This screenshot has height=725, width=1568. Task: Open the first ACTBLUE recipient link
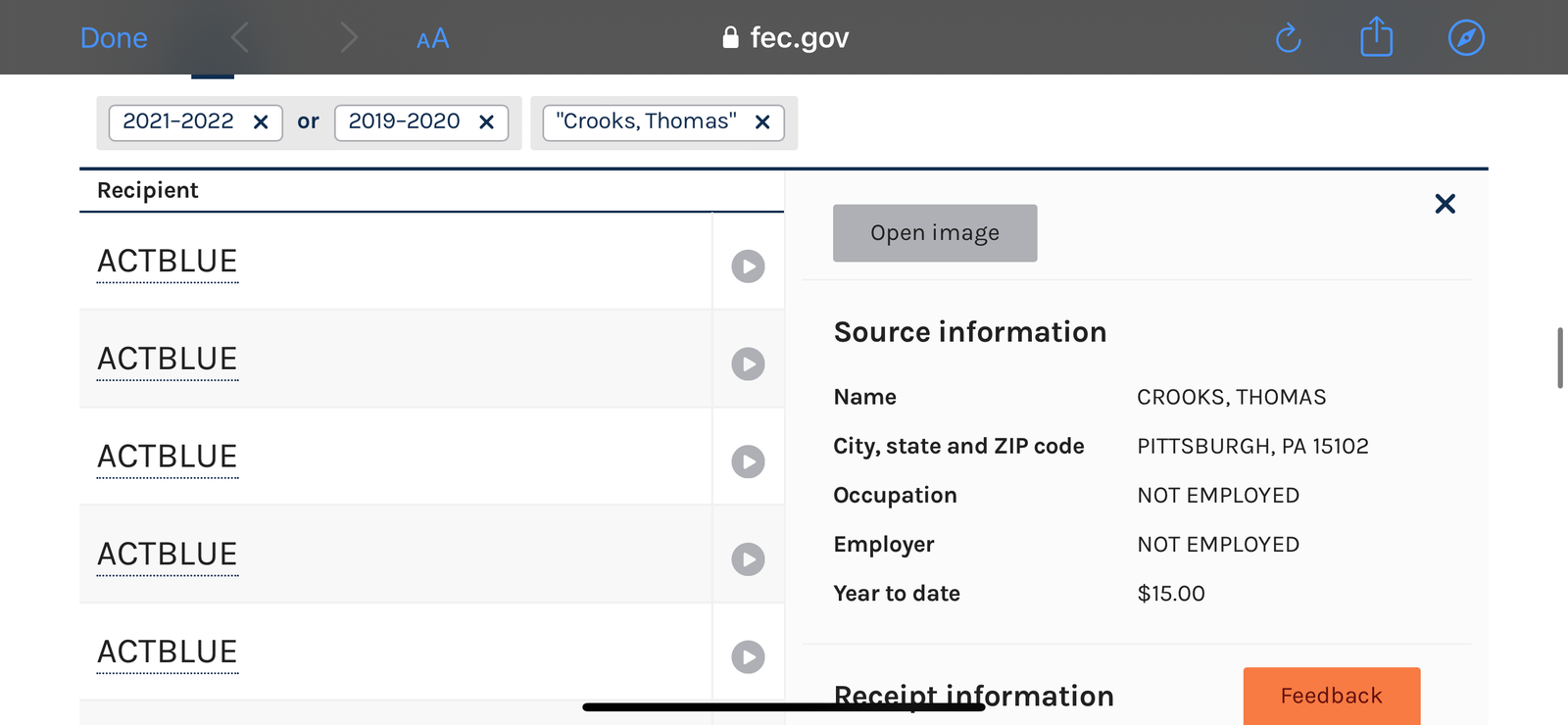(x=168, y=262)
